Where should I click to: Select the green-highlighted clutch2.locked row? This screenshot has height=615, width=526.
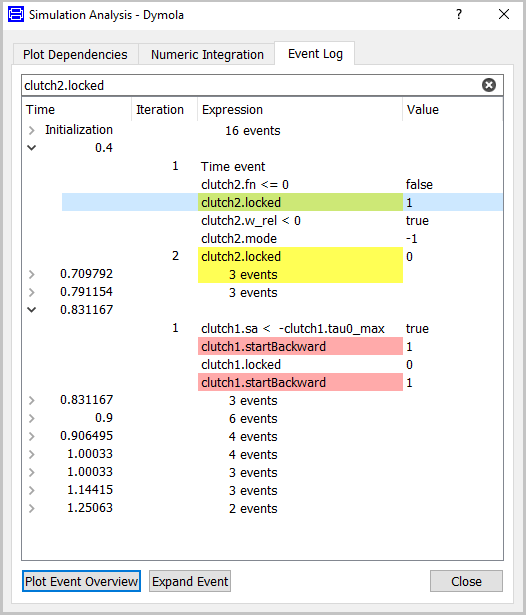coord(282,202)
